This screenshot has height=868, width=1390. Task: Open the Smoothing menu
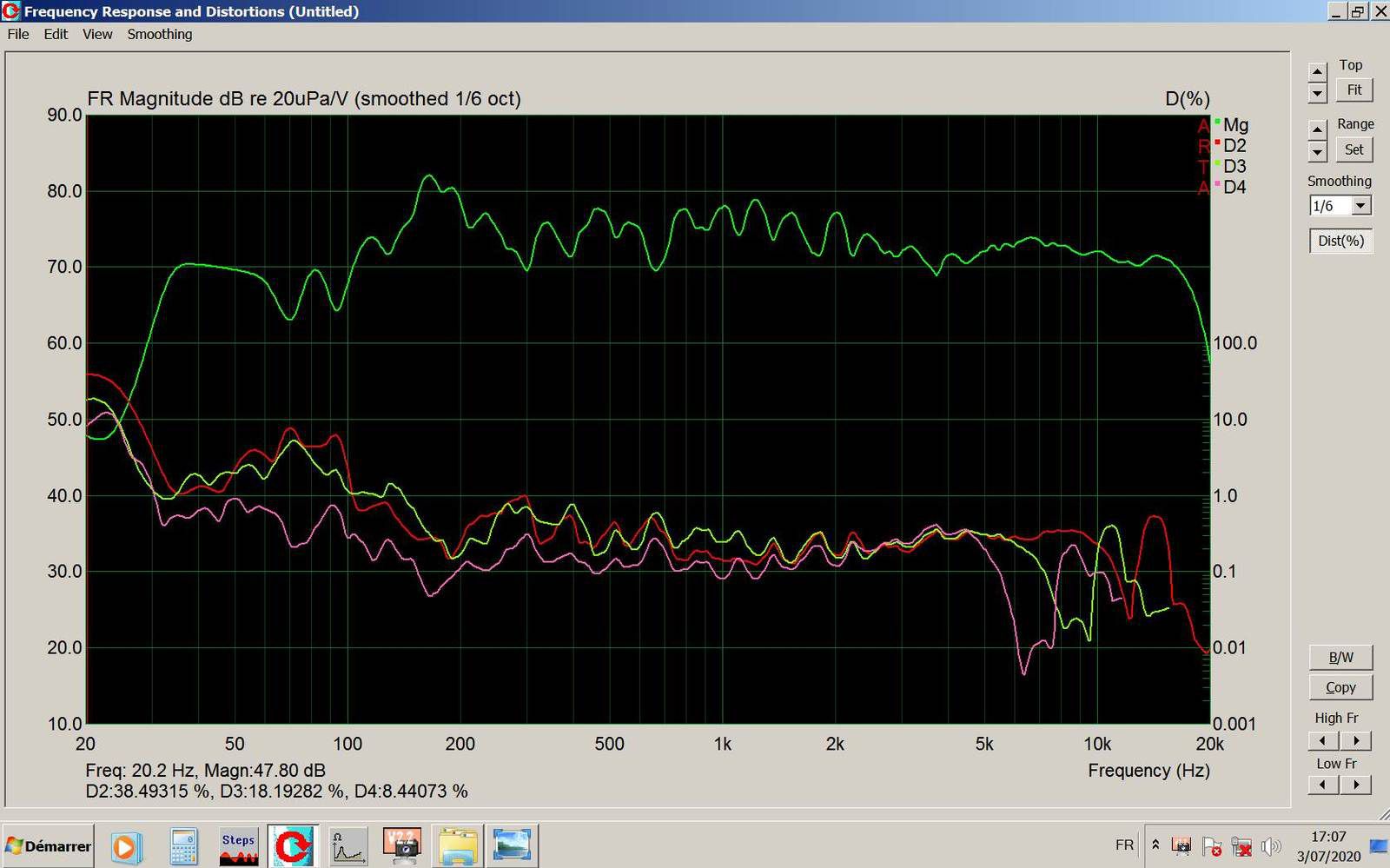click(160, 34)
